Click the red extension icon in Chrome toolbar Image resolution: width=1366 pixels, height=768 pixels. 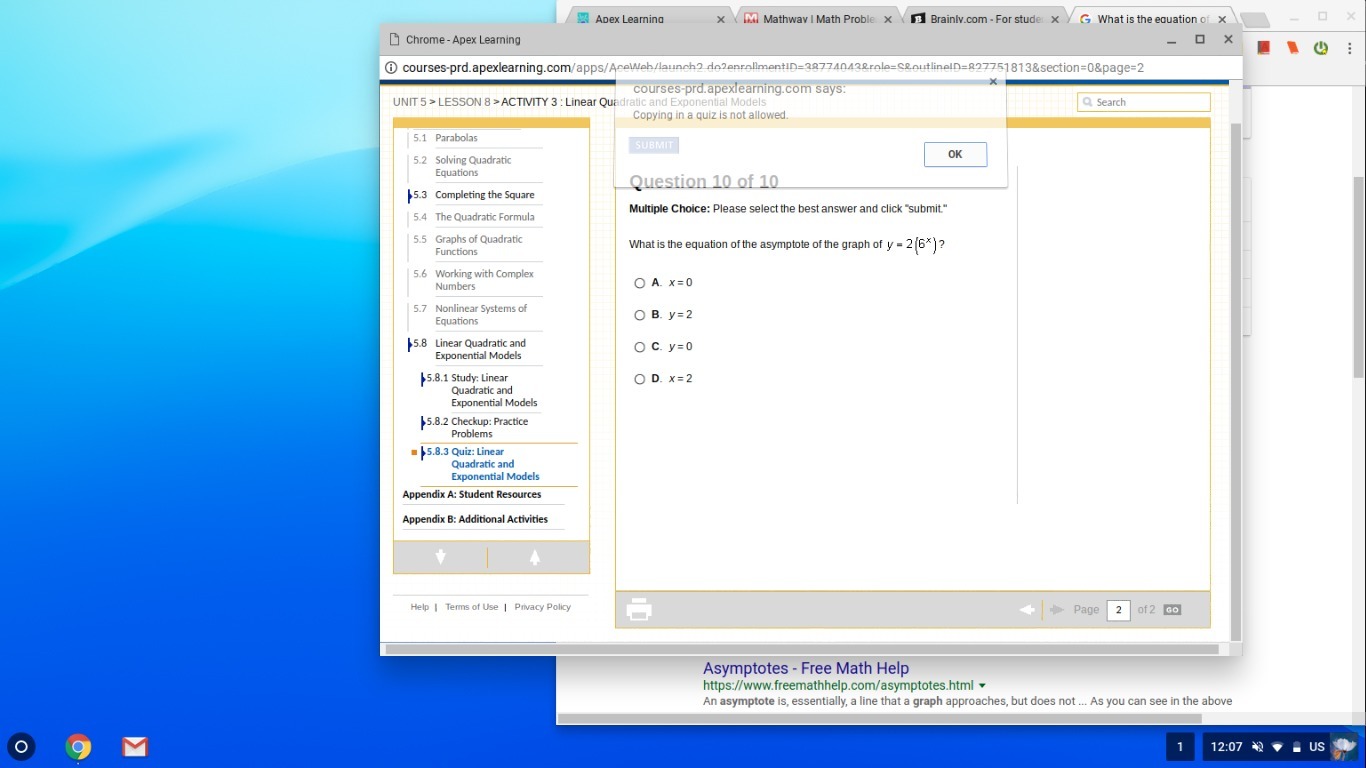point(1264,47)
